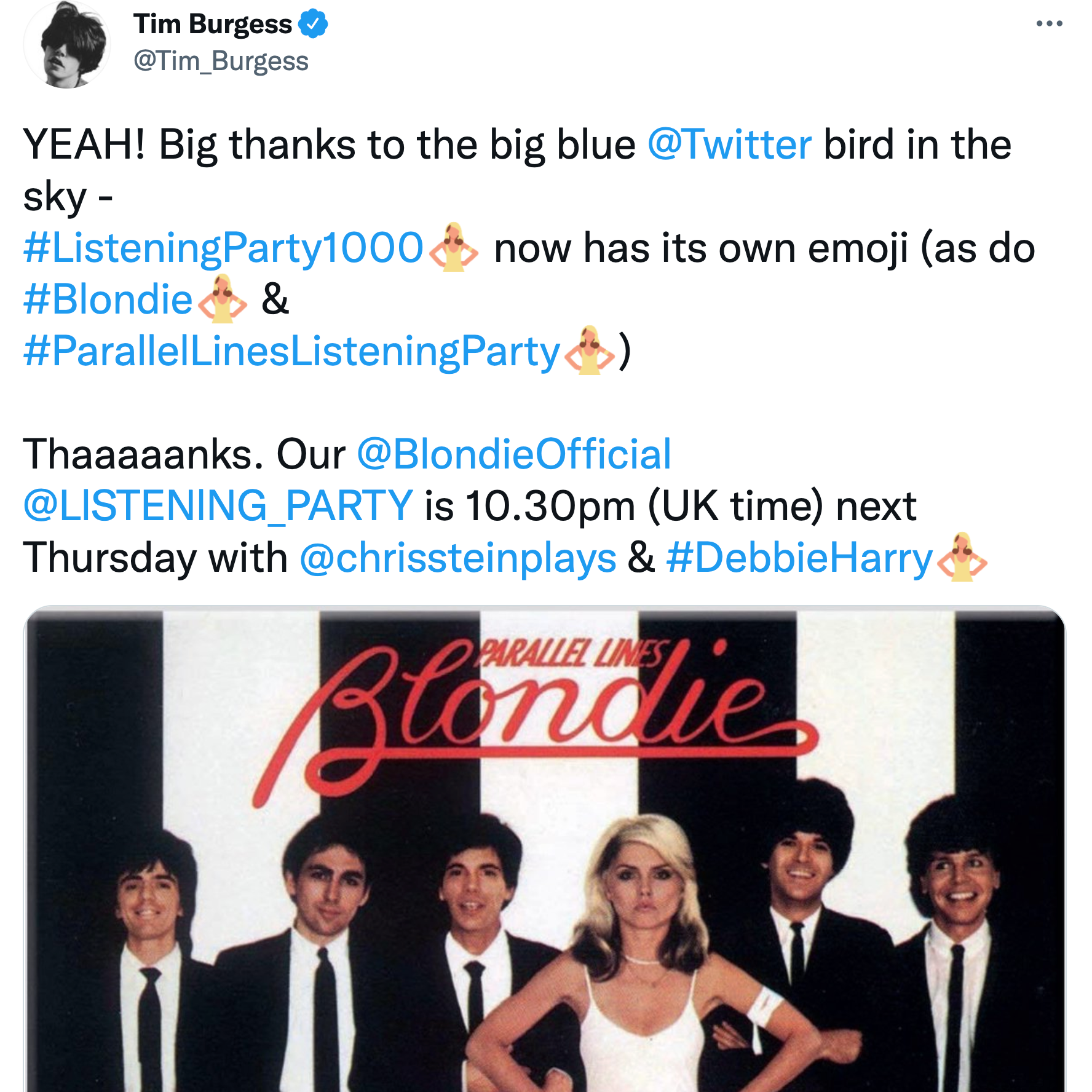Open the #ParallelLinesListeningParty hashtag
1092x1092 pixels.
pyautogui.click(x=292, y=352)
